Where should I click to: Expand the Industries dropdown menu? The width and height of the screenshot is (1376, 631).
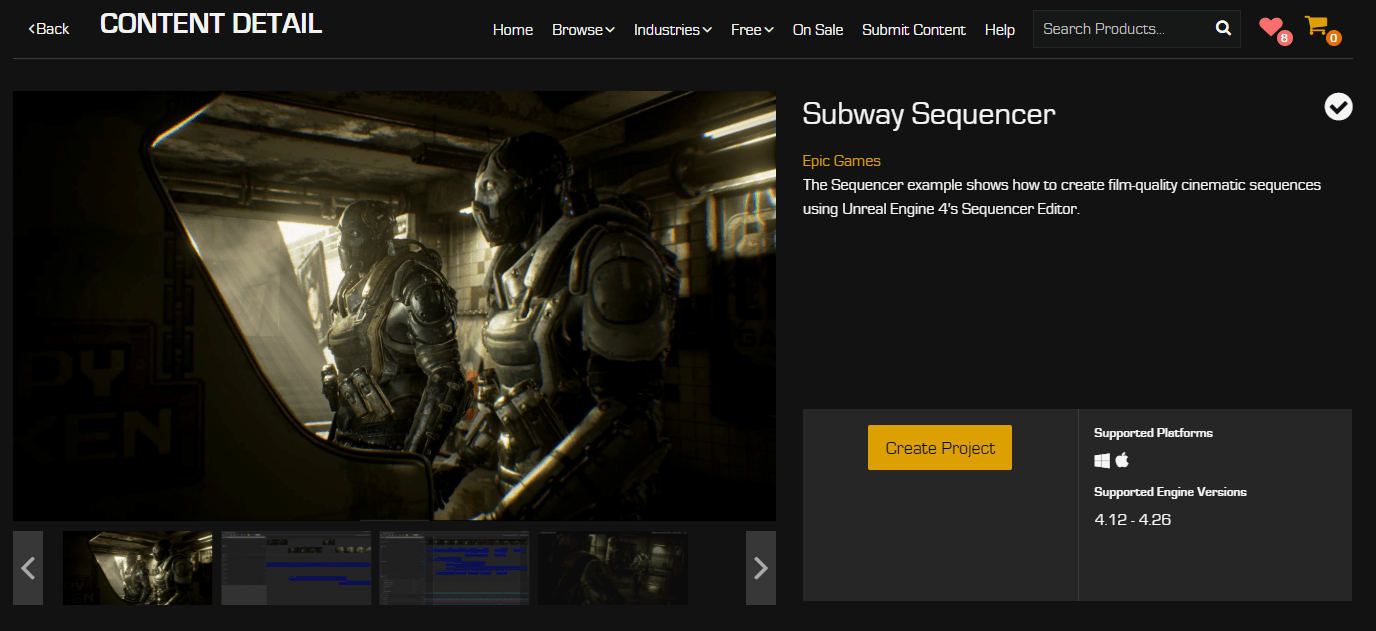coord(673,30)
